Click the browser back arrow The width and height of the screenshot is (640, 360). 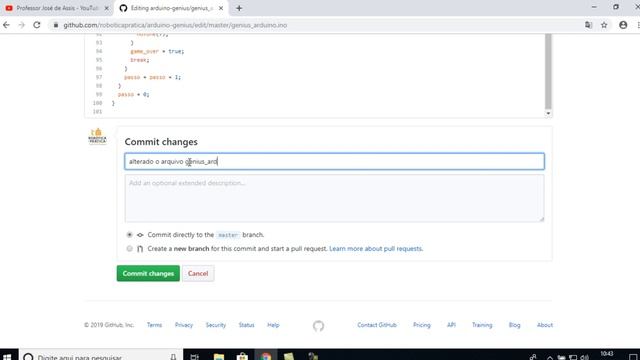tap(6, 25)
